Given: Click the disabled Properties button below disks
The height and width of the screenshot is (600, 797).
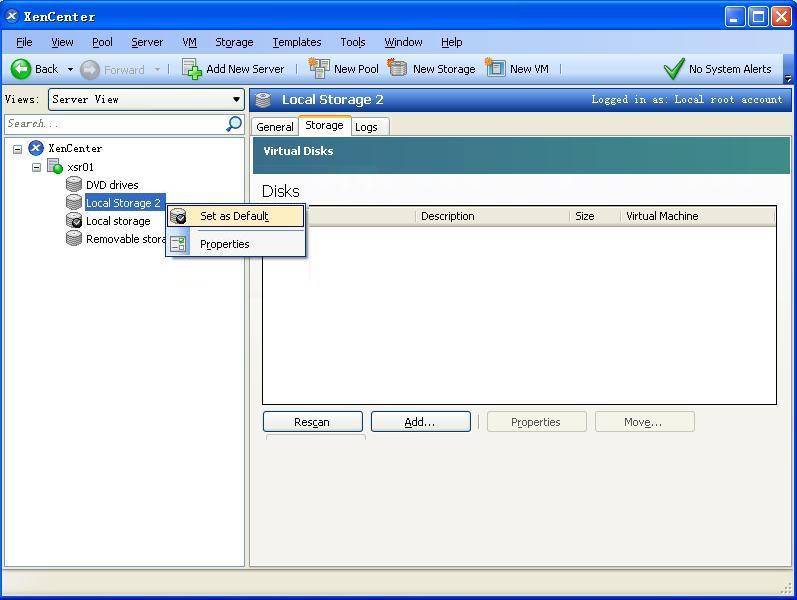Looking at the screenshot, I should coord(536,422).
